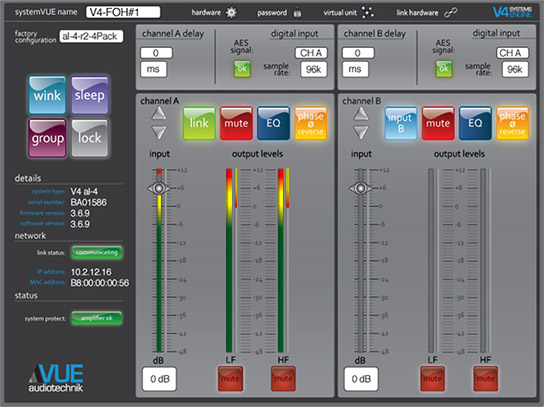Mute channel B with the red mute button

pyautogui.click(x=438, y=123)
